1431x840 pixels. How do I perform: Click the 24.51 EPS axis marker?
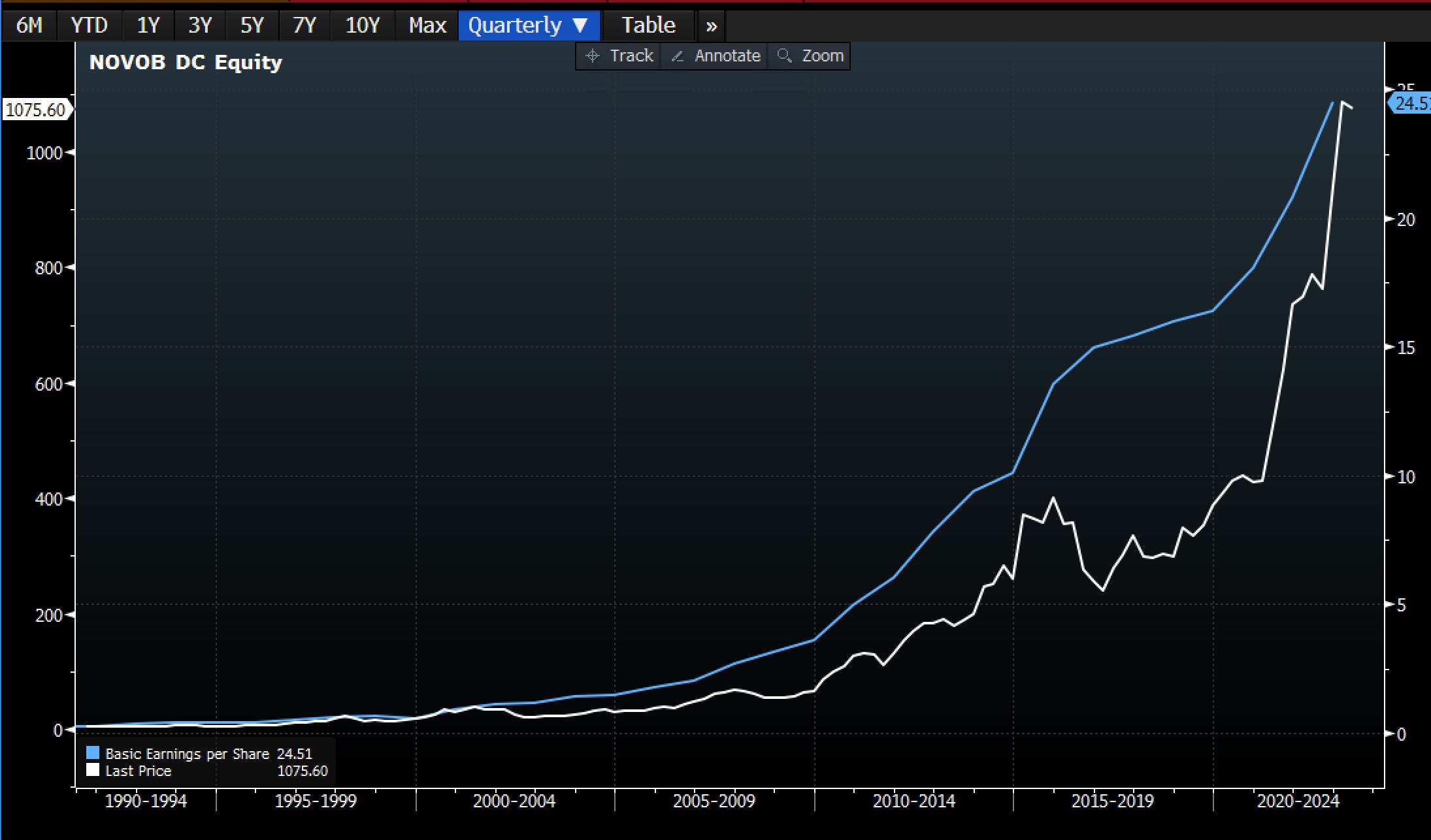(1411, 103)
